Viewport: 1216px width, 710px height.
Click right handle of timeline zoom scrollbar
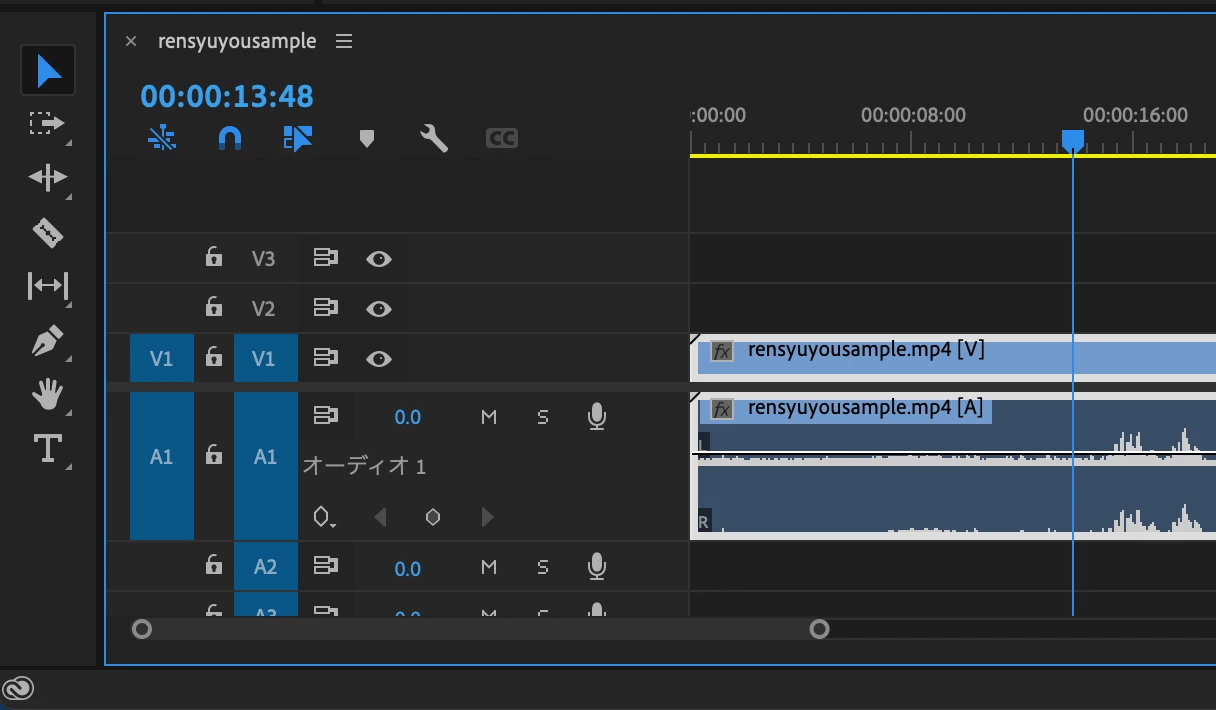[x=819, y=629]
